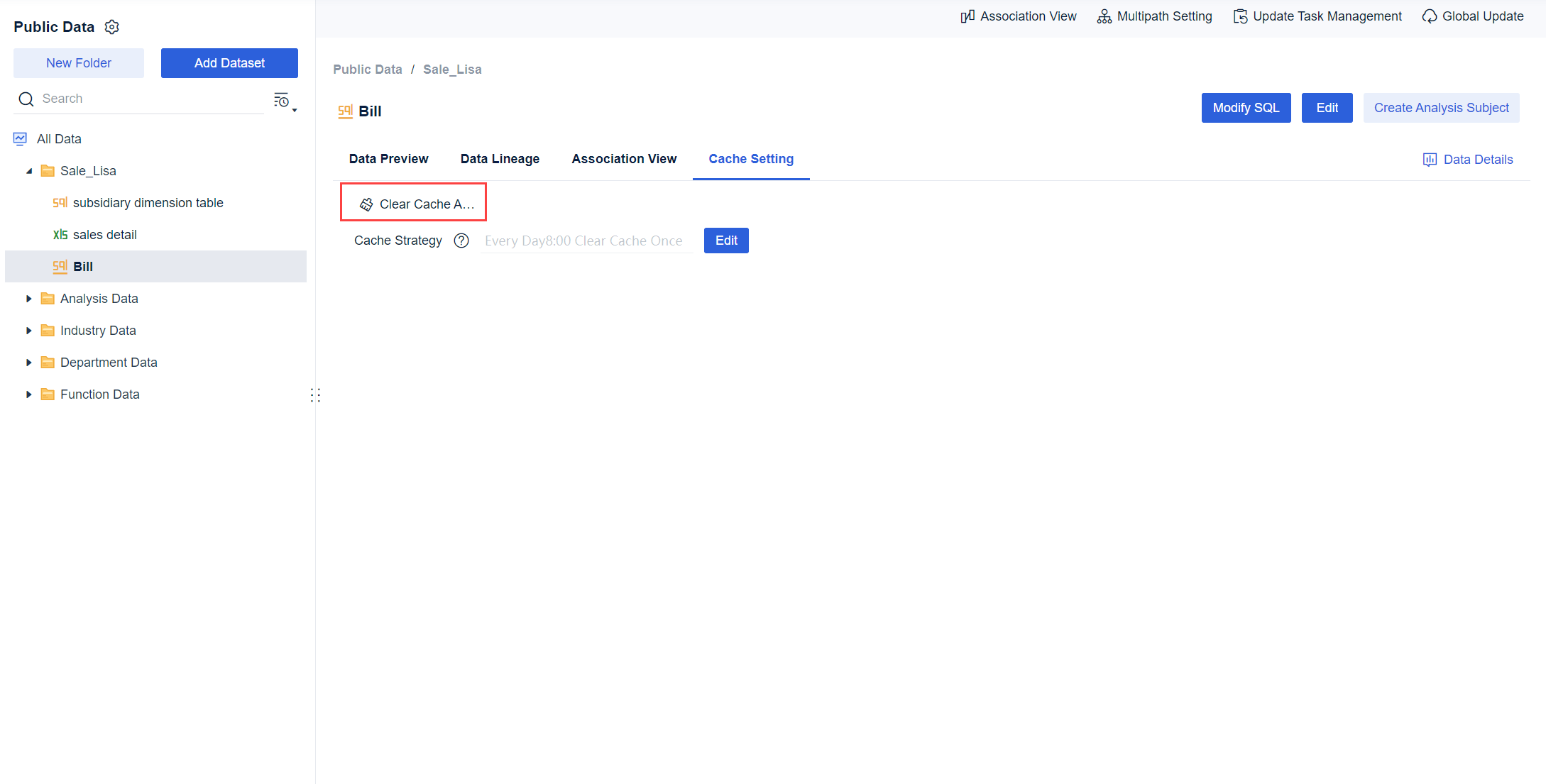
Task: Trigger Global Update
Action: click(1473, 16)
